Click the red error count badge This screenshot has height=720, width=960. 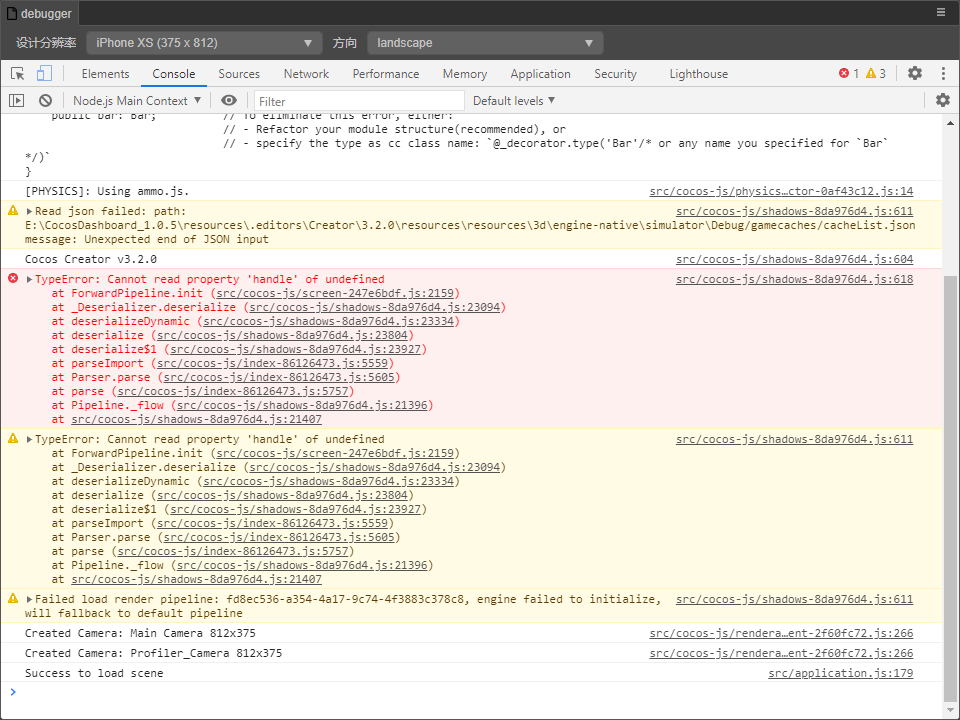tap(849, 73)
